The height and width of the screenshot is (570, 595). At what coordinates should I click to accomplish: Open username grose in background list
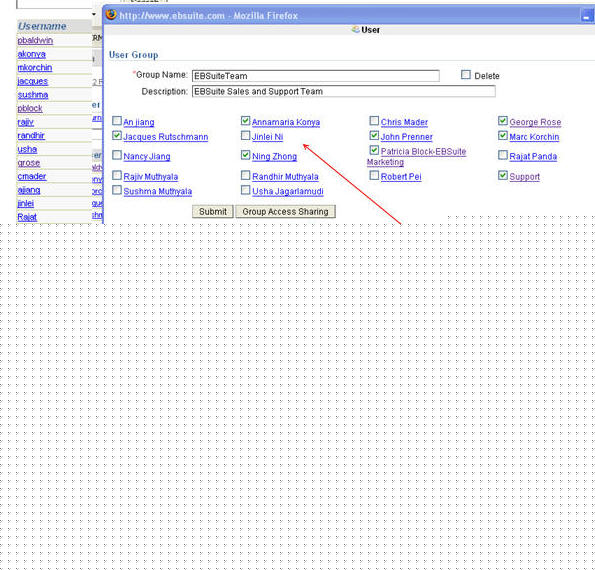pos(29,163)
